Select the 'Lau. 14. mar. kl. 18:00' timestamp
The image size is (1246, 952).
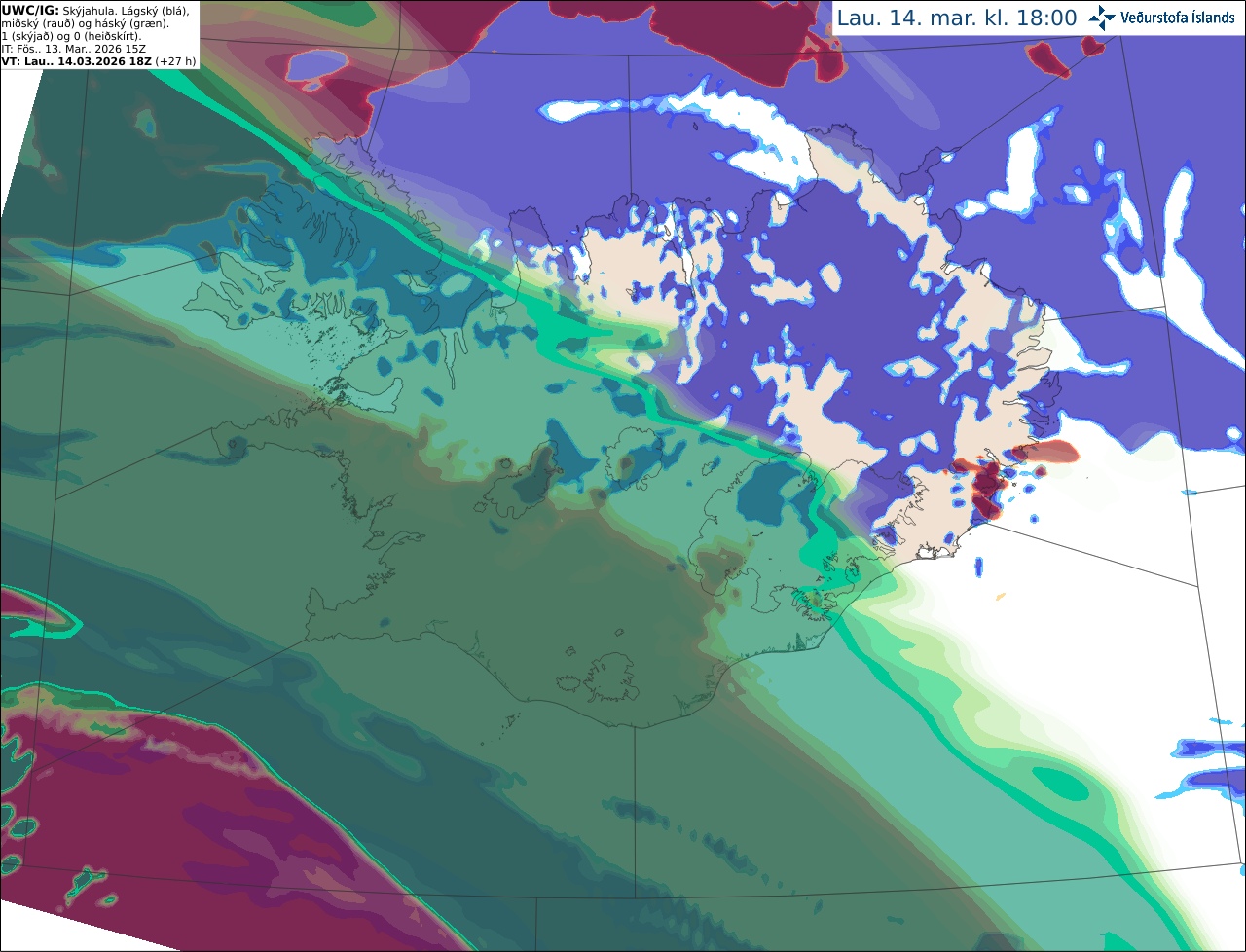957,18
